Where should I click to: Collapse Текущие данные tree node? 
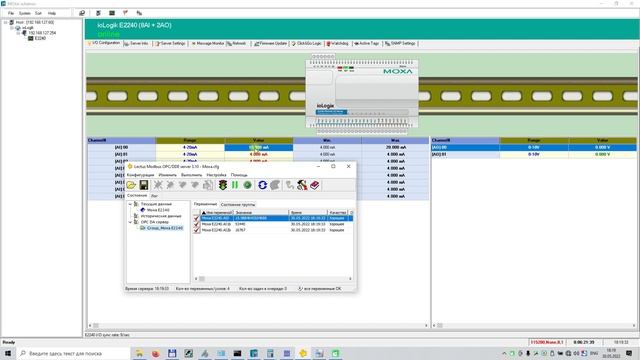pos(131,204)
